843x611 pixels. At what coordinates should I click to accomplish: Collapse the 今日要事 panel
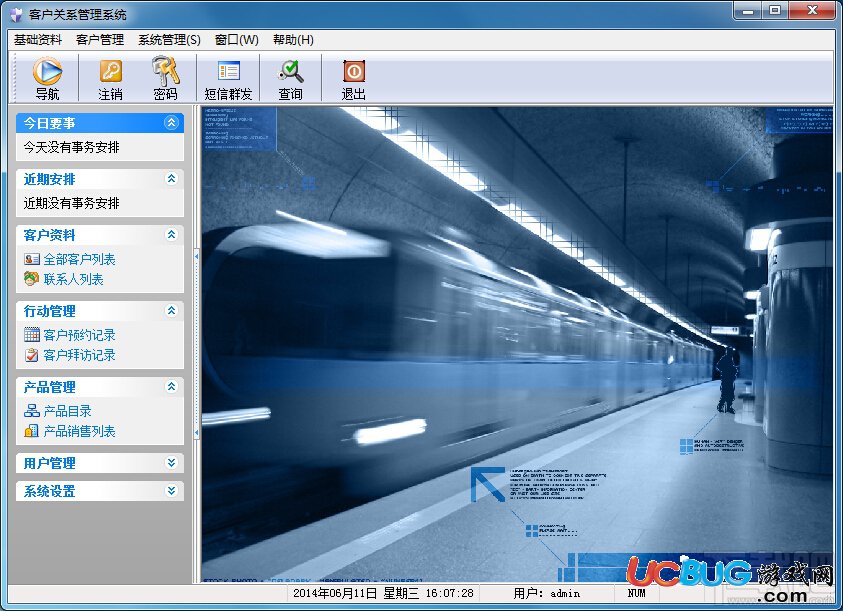171,123
